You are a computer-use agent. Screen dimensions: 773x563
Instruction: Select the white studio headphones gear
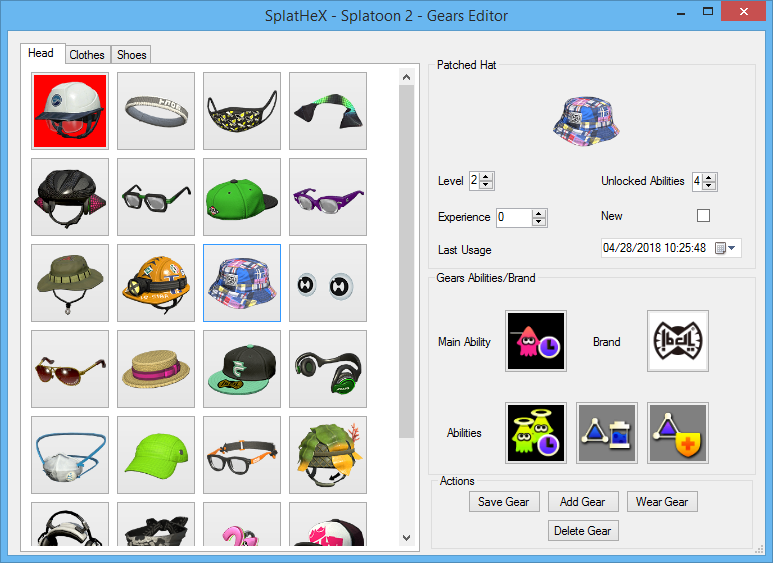(x=70, y=524)
